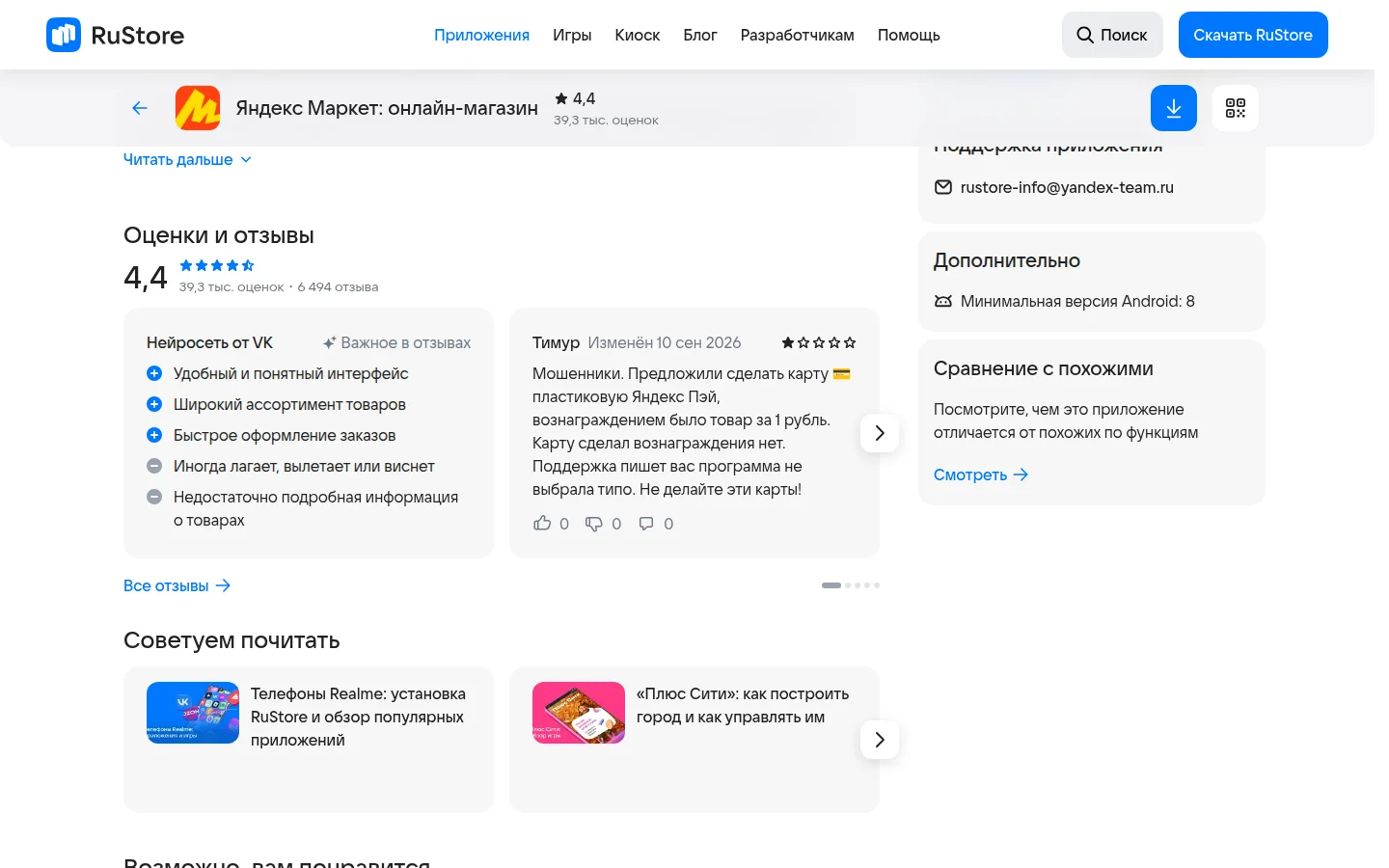1389x868 pixels.
Task: Show next article in Советуем почитать
Action: click(880, 740)
